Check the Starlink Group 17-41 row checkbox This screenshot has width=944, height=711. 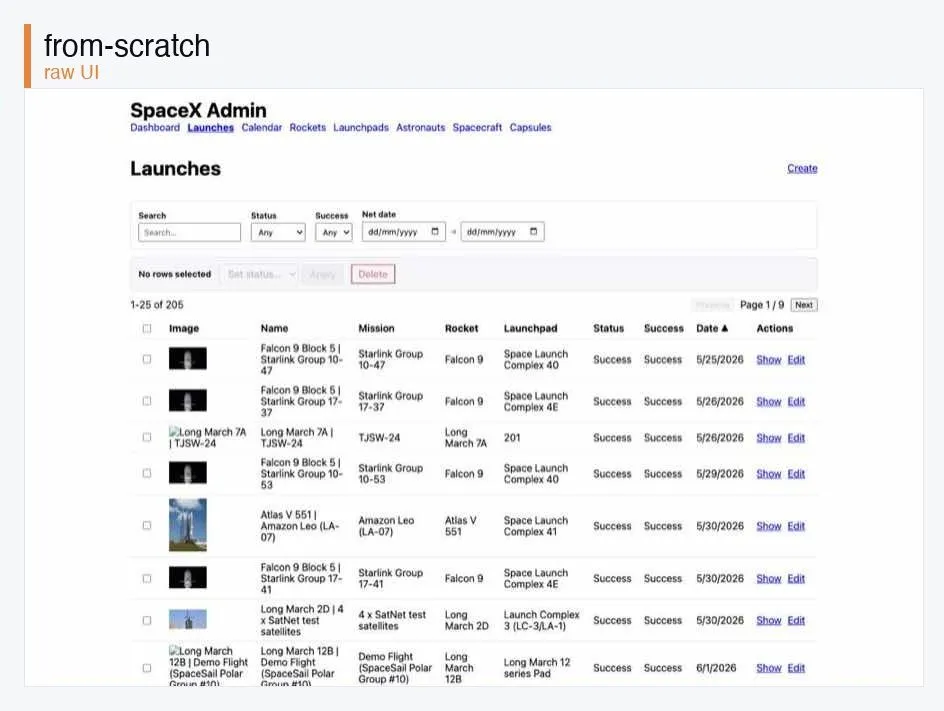coord(147,579)
